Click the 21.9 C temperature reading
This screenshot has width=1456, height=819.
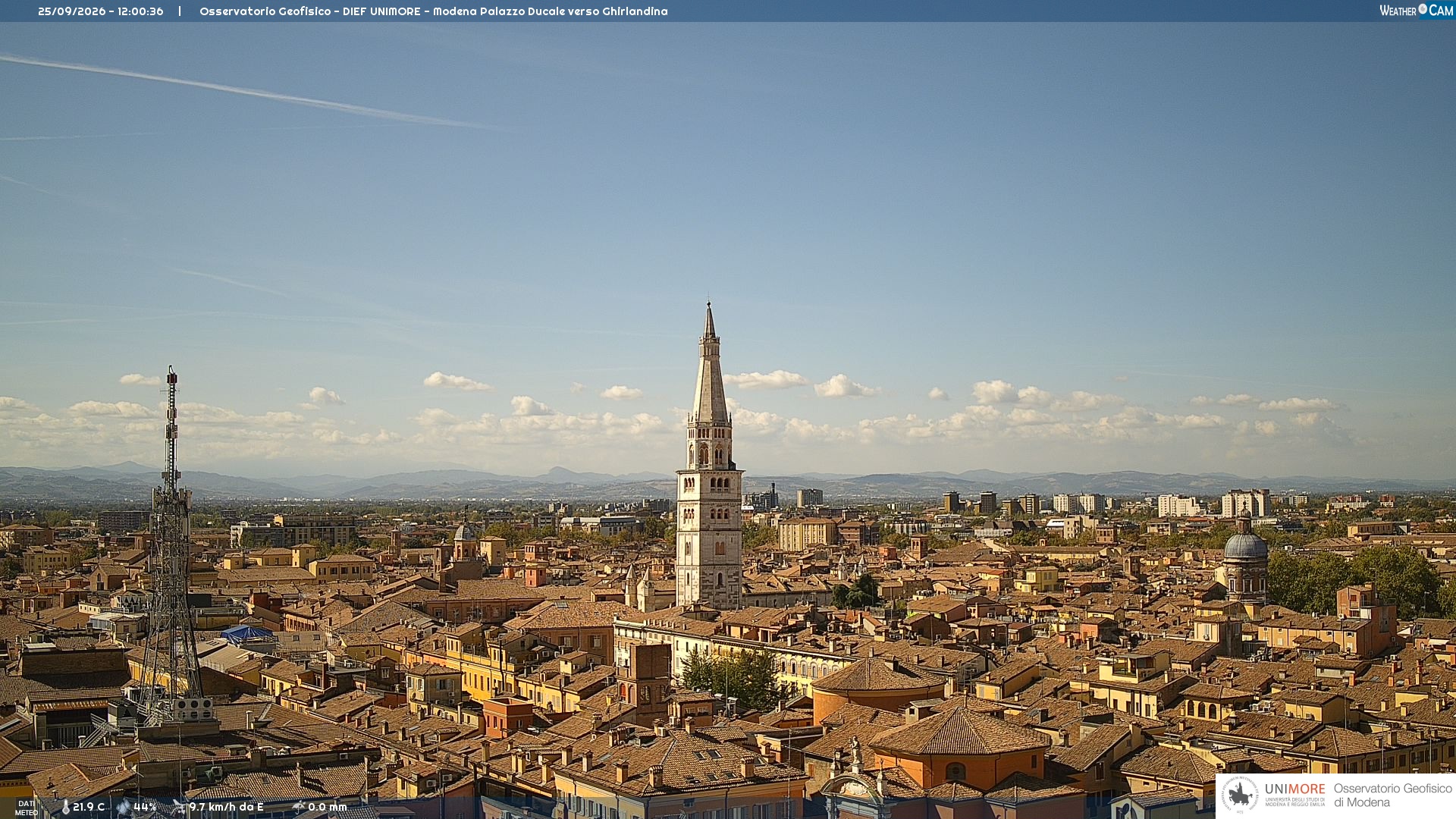(x=89, y=808)
